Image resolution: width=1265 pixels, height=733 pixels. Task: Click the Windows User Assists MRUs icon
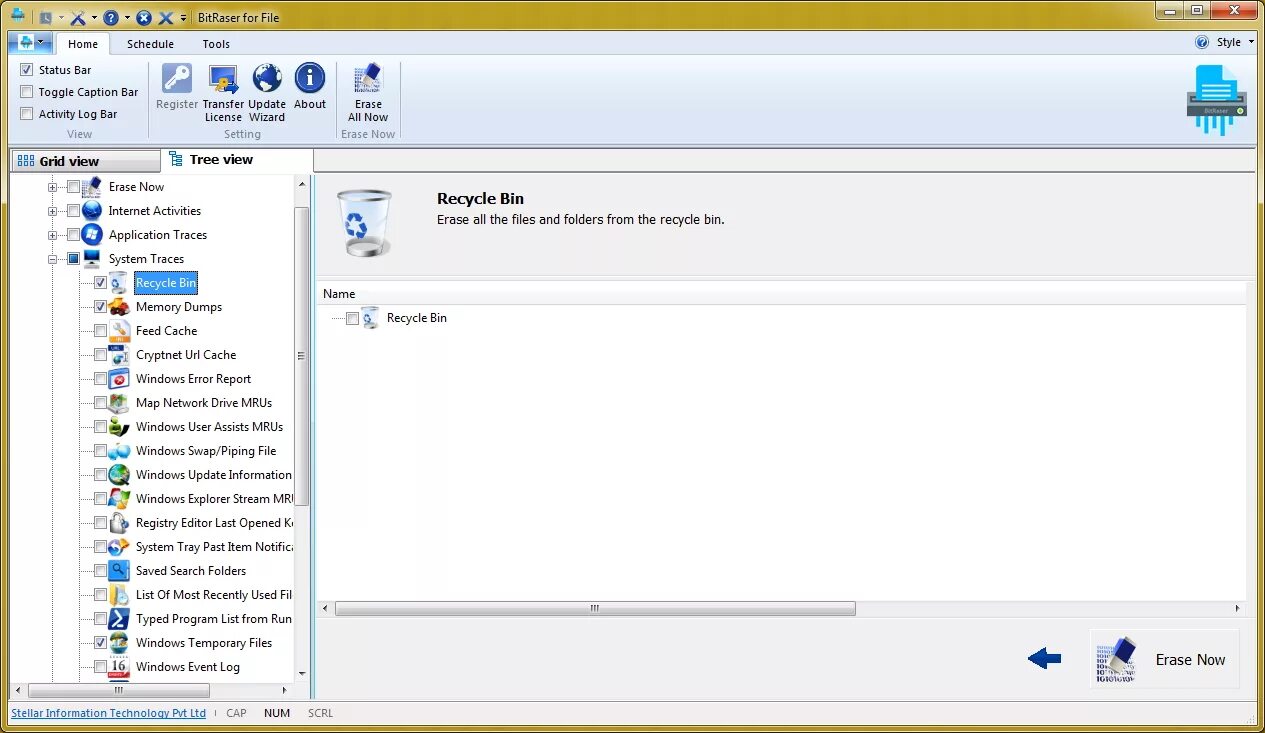pos(119,427)
